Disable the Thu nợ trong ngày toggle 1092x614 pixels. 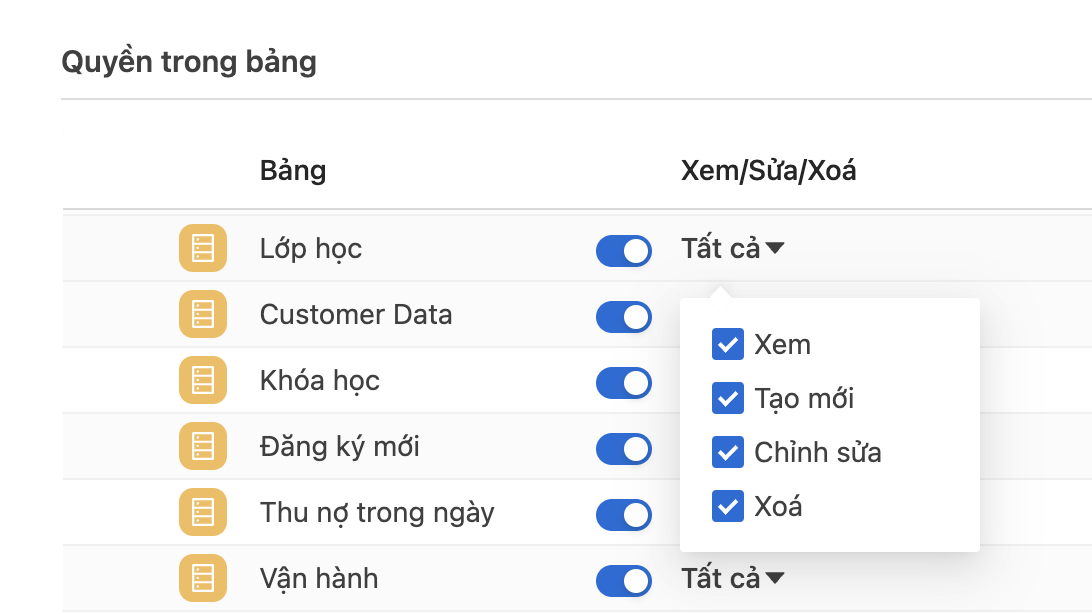pos(623,515)
